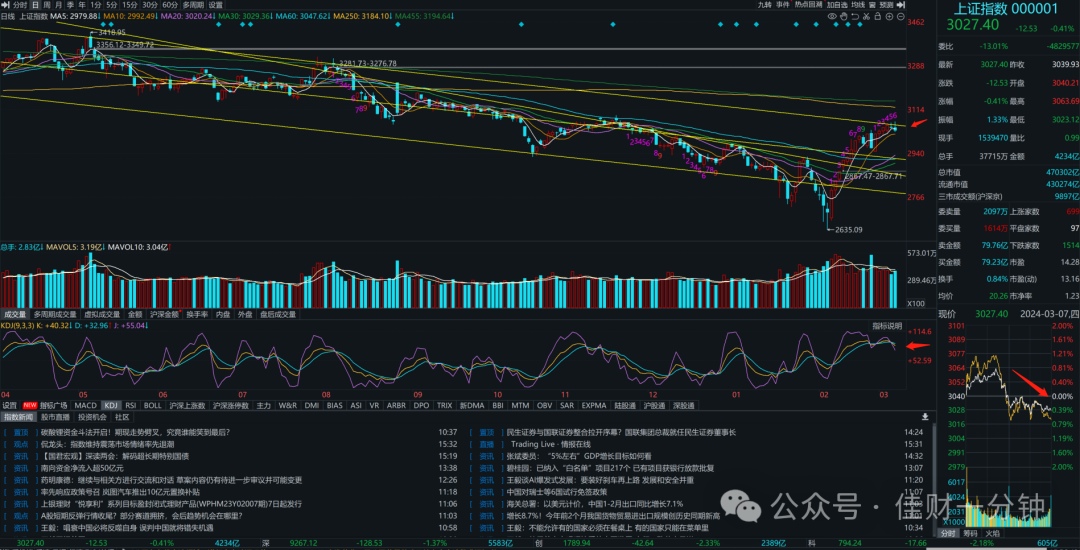Viewport: 1080px width, 550px height.
Task: Switch volume panel to 换手率
Action: tap(197, 315)
